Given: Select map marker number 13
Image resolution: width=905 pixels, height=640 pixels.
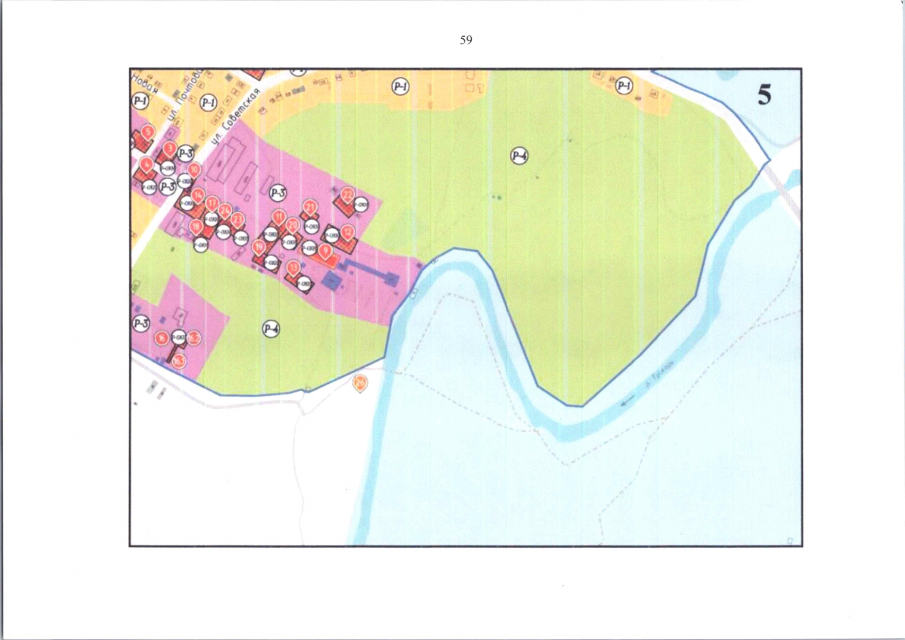Looking at the screenshot, I should (x=293, y=267).
